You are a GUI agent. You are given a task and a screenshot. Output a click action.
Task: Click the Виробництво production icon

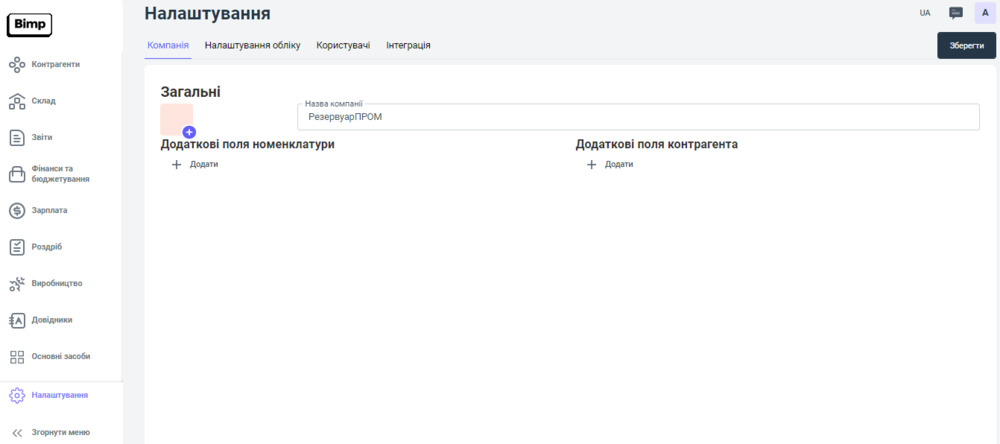click(17, 284)
